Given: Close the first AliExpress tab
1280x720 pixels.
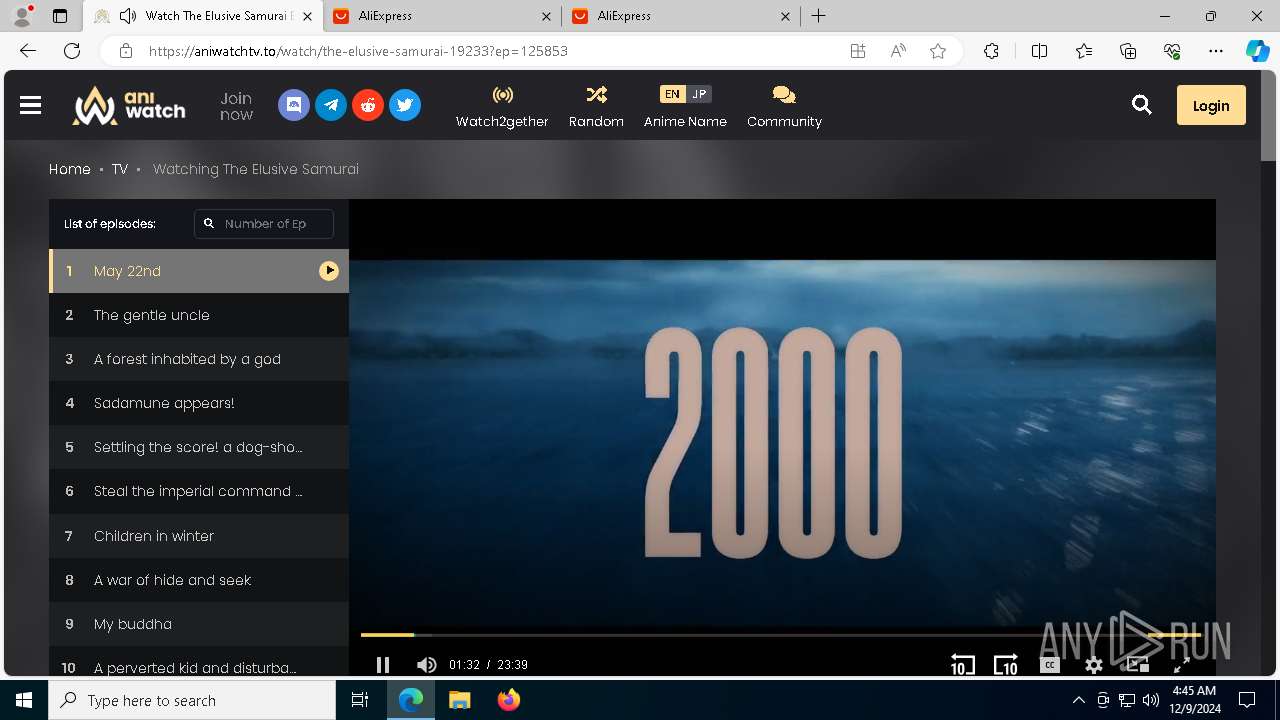Looking at the screenshot, I should [546, 16].
